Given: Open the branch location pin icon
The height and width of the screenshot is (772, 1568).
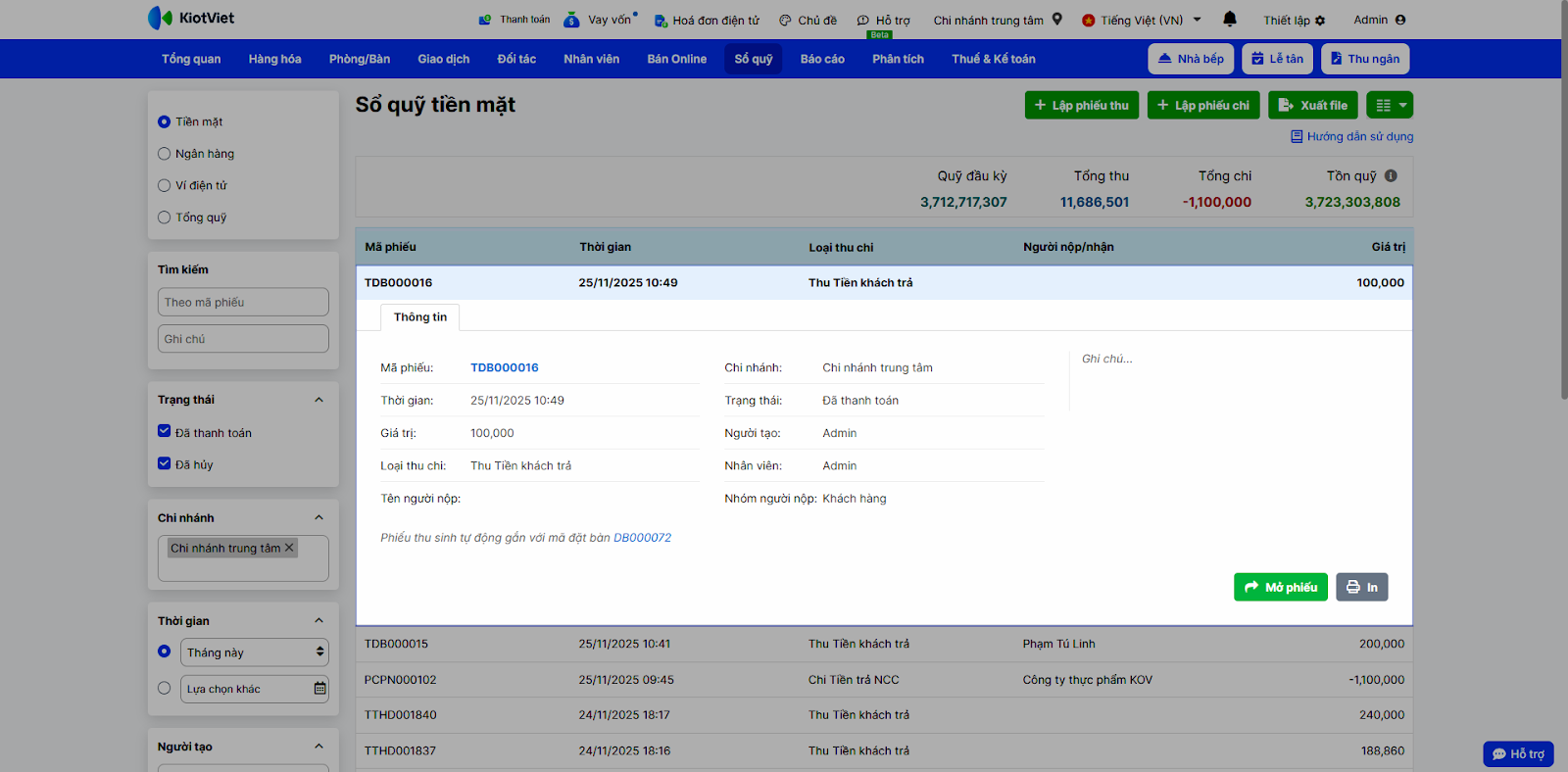Looking at the screenshot, I should (1057, 20).
